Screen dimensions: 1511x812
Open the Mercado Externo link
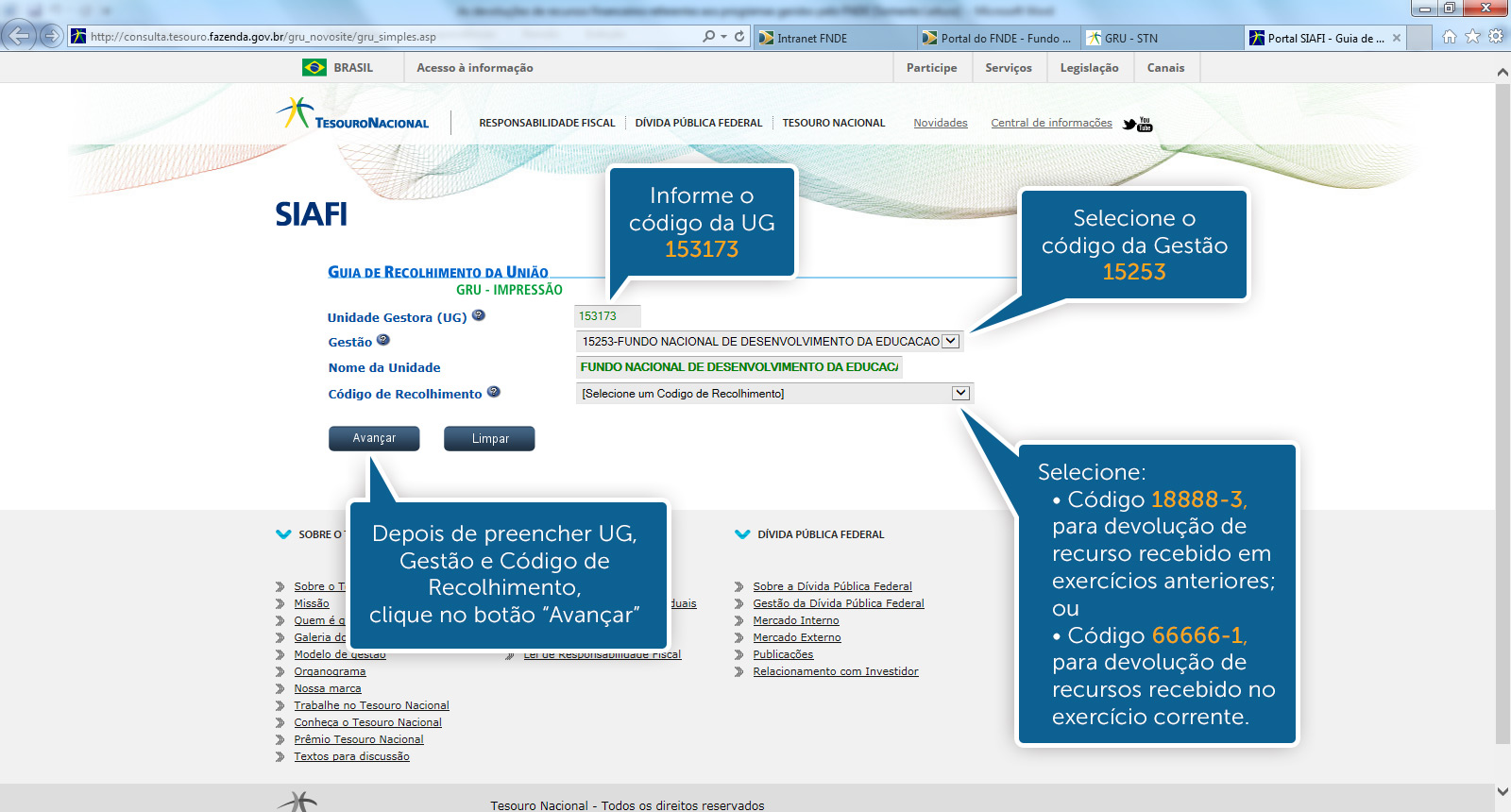[x=797, y=637]
